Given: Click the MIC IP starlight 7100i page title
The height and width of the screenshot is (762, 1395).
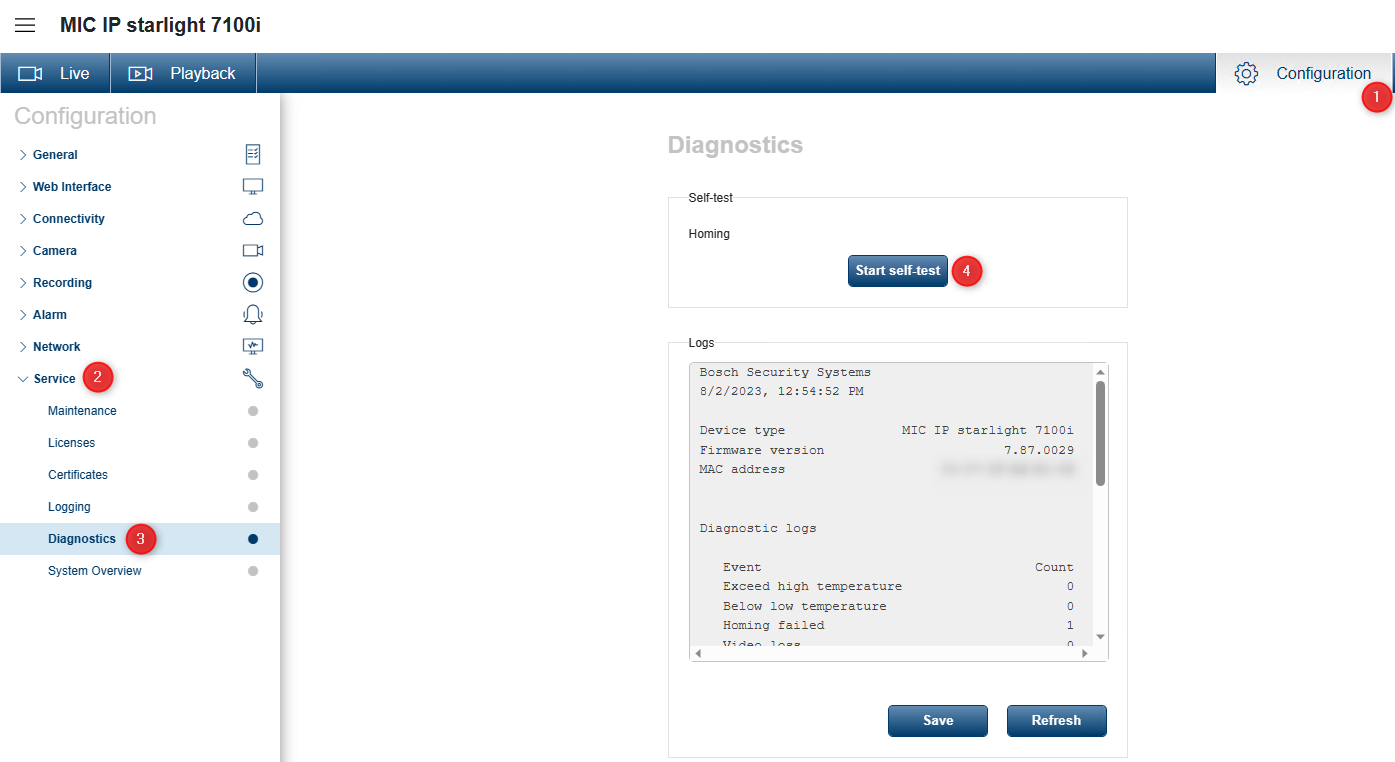Looking at the screenshot, I should pyautogui.click(x=160, y=25).
